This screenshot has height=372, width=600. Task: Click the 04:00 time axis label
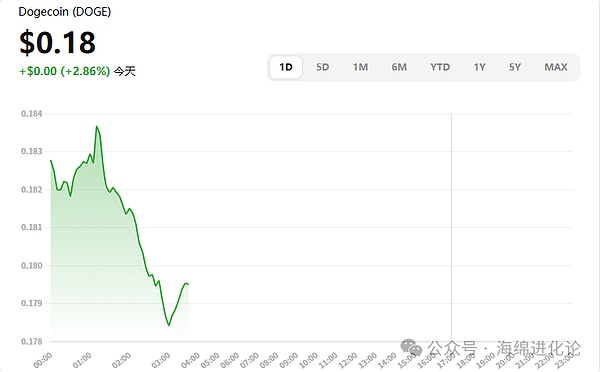[190, 361]
